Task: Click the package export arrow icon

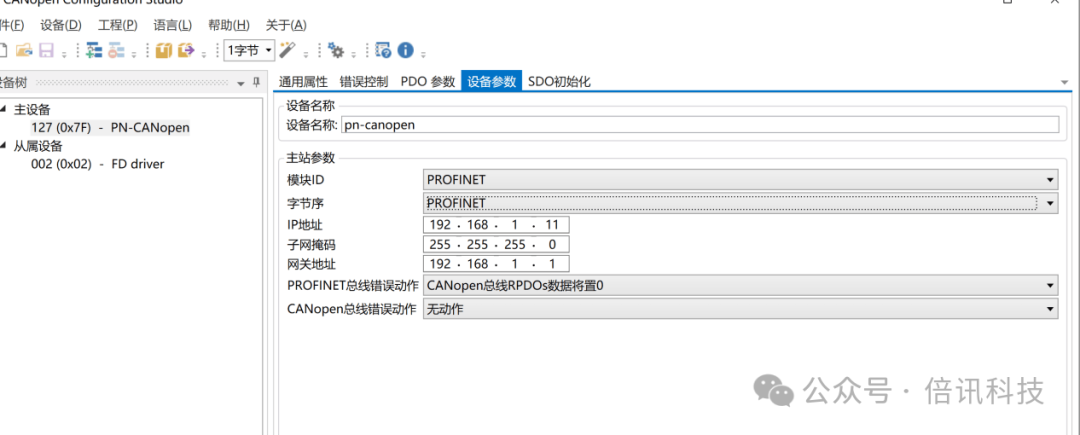Action: (186, 50)
